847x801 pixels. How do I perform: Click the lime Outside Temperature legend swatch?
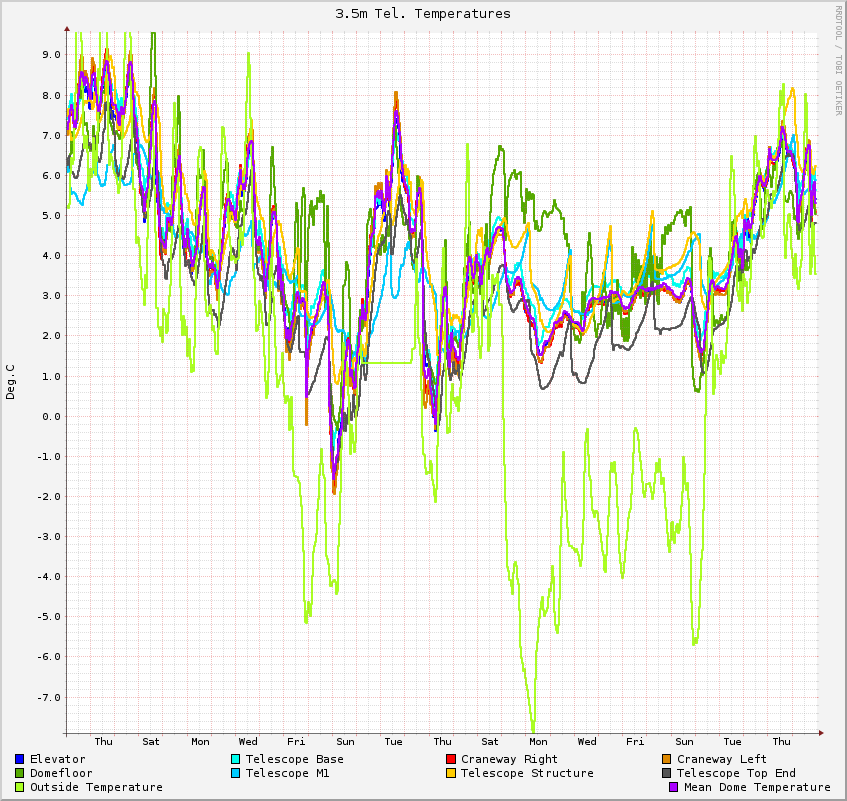coord(20,787)
